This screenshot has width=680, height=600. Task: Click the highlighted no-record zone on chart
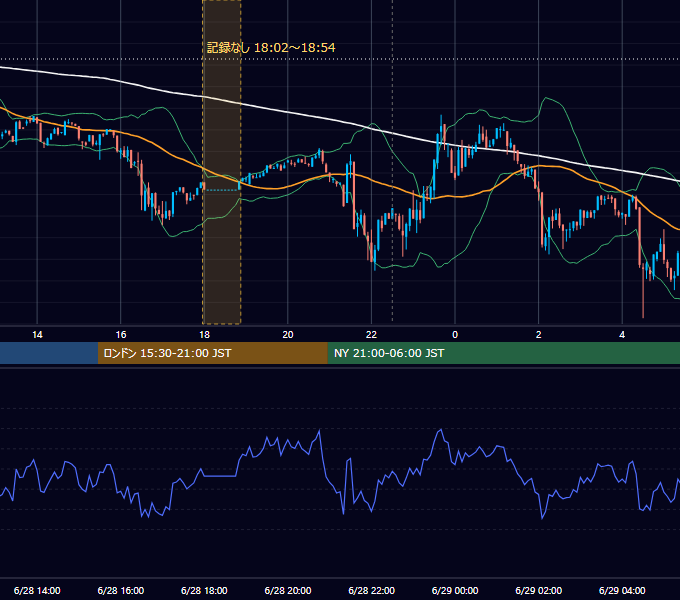(x=222, y=162)
